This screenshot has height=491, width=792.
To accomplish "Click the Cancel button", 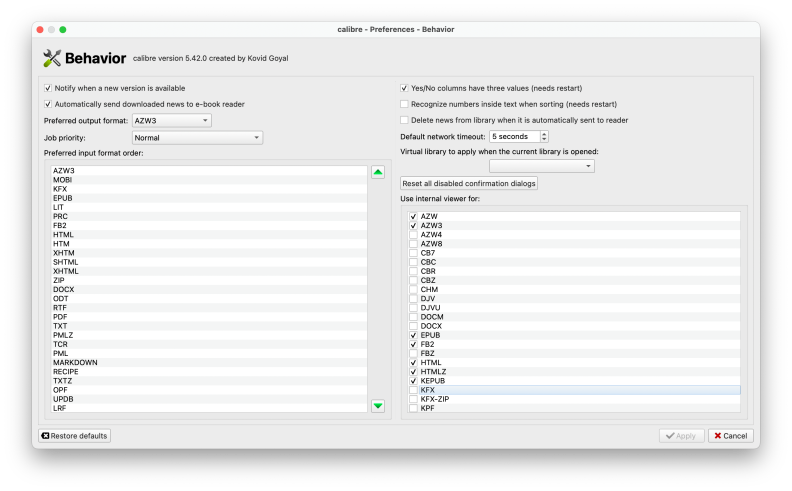I will (x=731, y=435).
